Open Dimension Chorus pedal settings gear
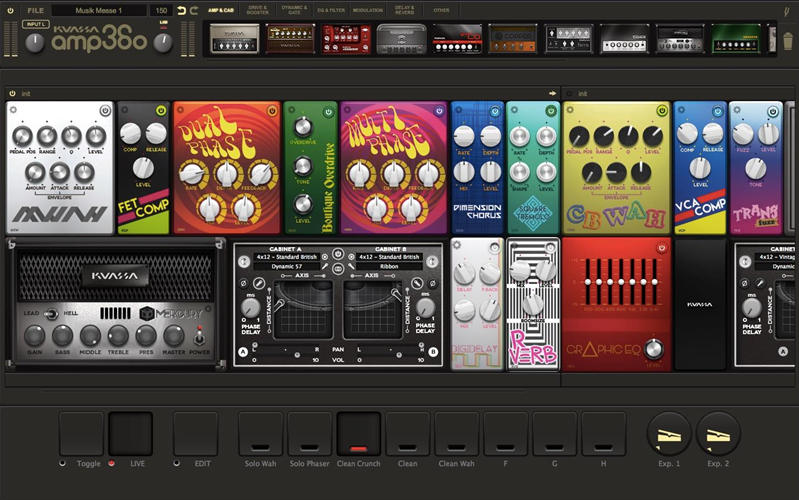Image resolution: width=799 pixels, height=500 pixels. click(x=459, y=110)
